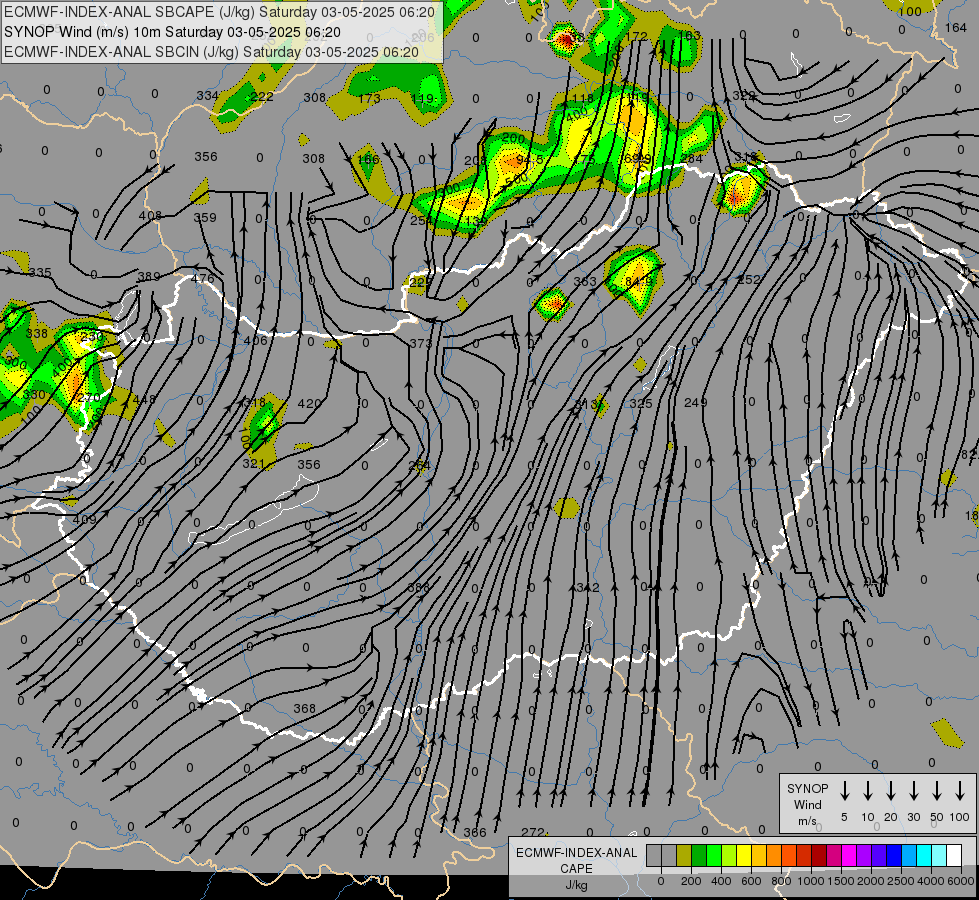Click the 30 m/s wind arrow symbol
The image size is (979, 900).
pos(913,791)
